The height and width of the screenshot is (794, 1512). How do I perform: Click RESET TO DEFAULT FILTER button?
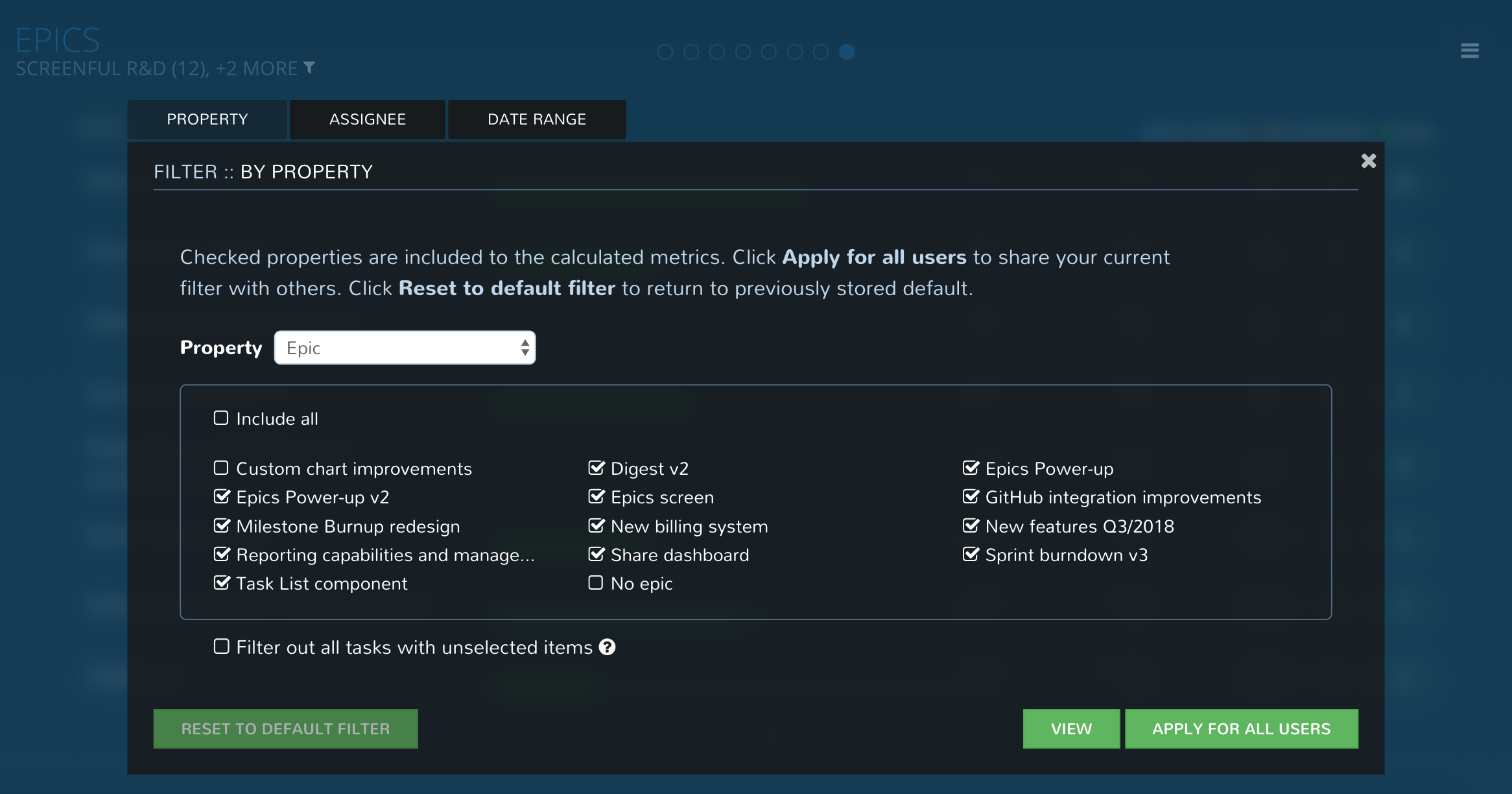285,728
